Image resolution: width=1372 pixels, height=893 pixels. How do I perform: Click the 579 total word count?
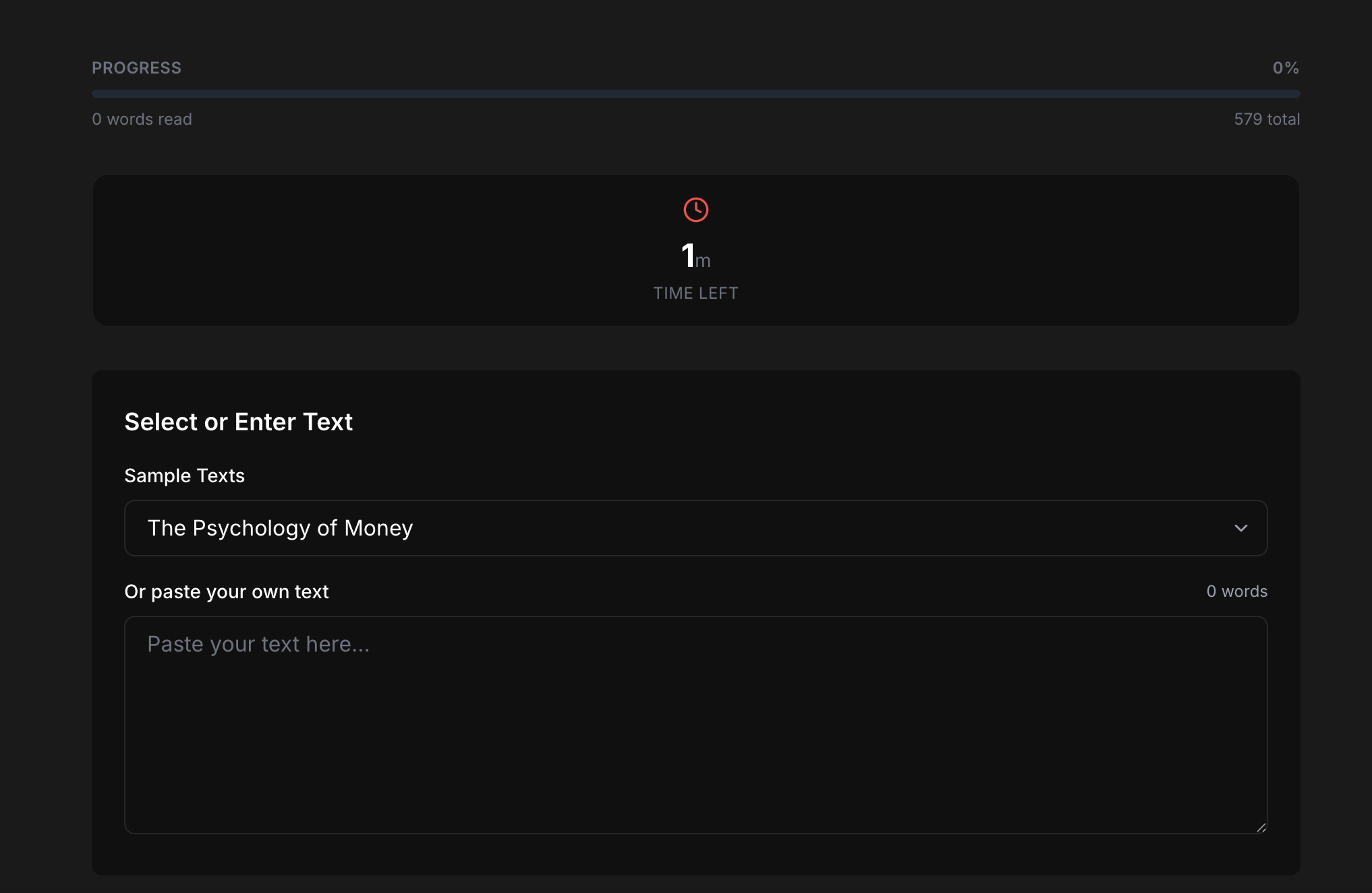coord(1266,119)
